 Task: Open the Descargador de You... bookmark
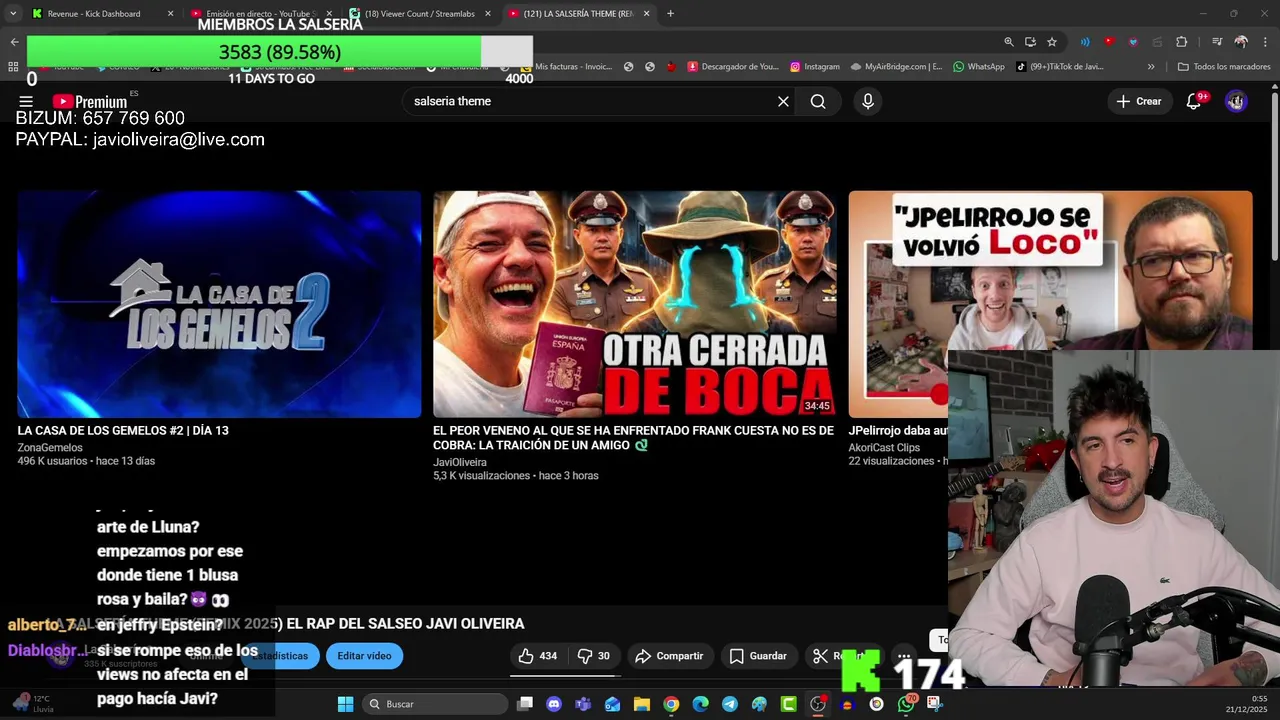point(732,67)
